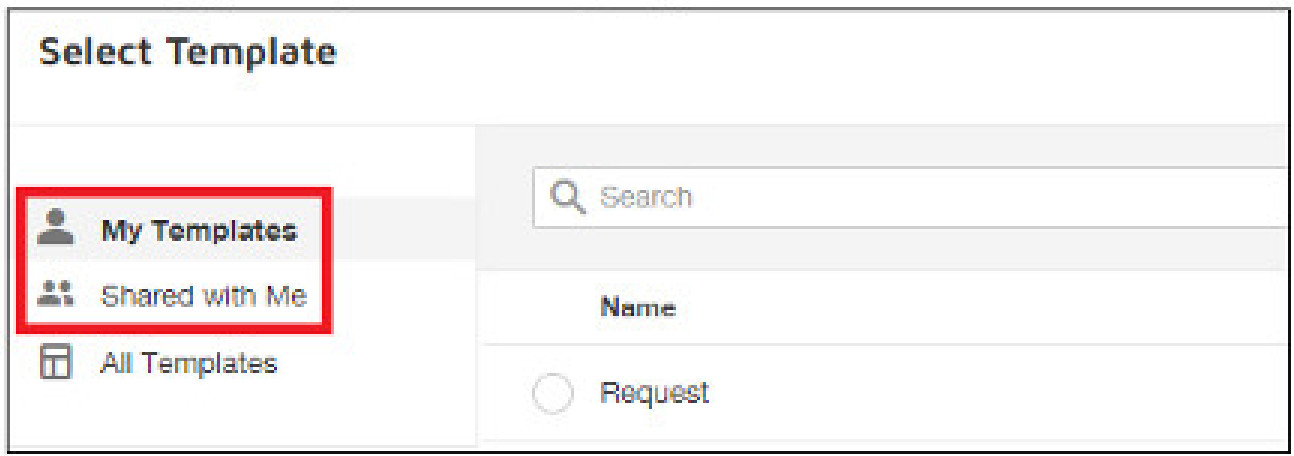Click the magnifying glass search icon
Image resolution: width=1294 pixels, height=456 pixels.
pos(568,196)
